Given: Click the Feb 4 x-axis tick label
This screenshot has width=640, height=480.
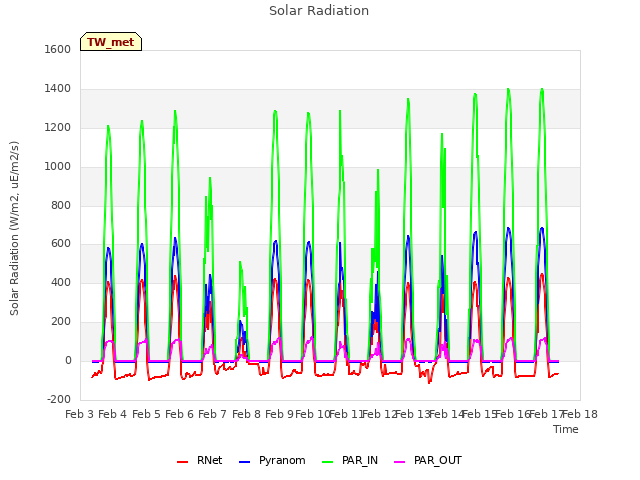Looking at the screenshot, I should coord(113,414).
